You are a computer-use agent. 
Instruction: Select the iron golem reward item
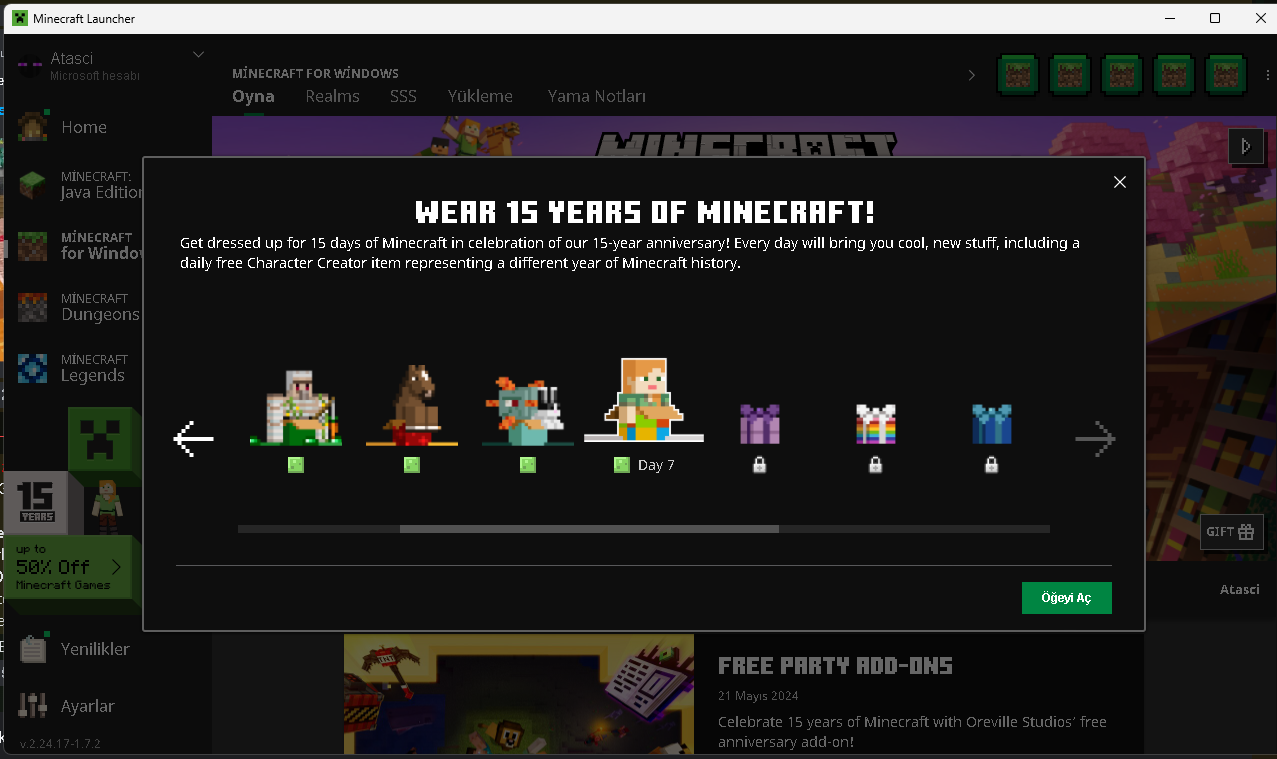point(296,406)
